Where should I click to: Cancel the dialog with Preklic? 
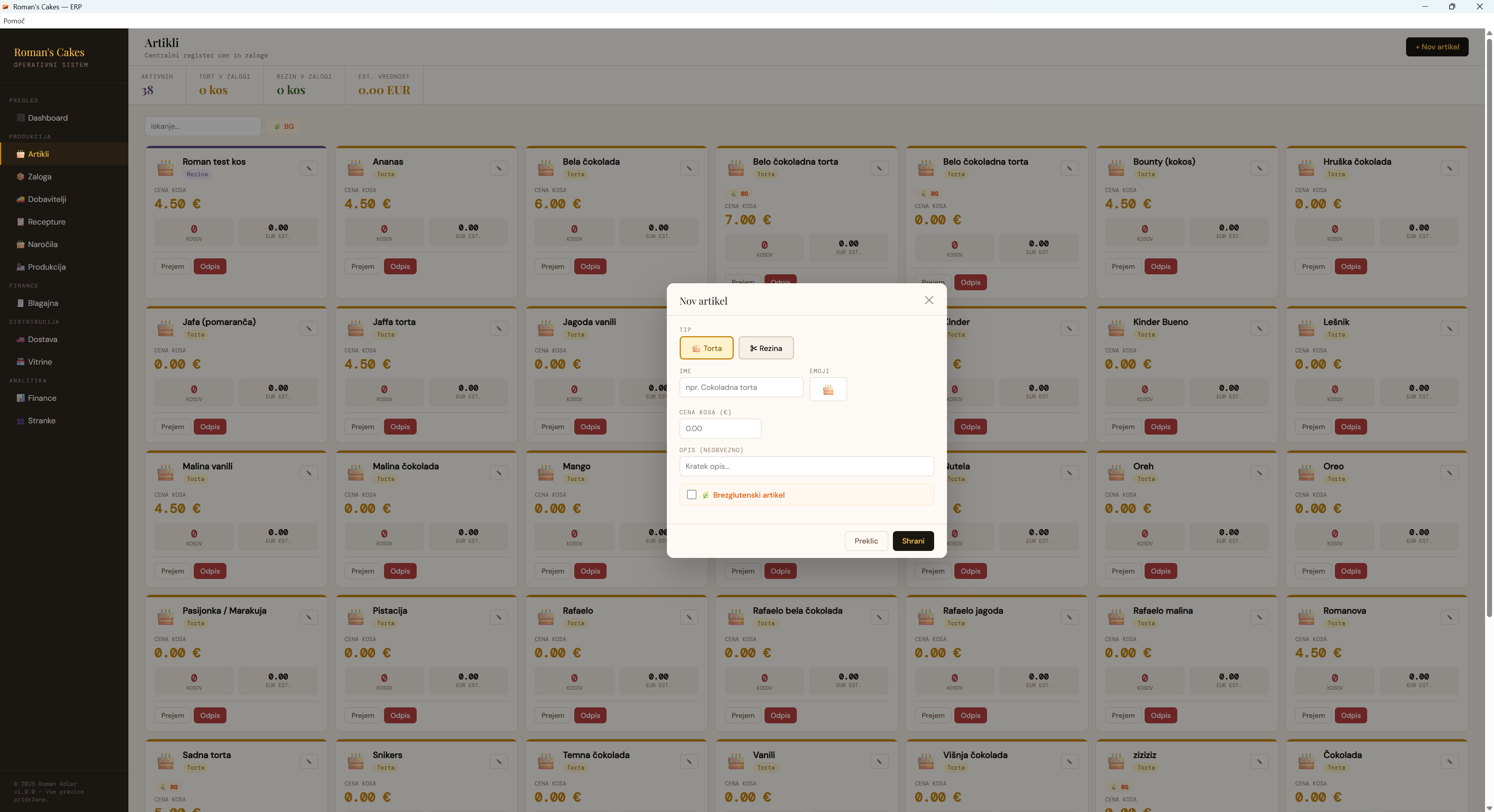coord(866,541)
